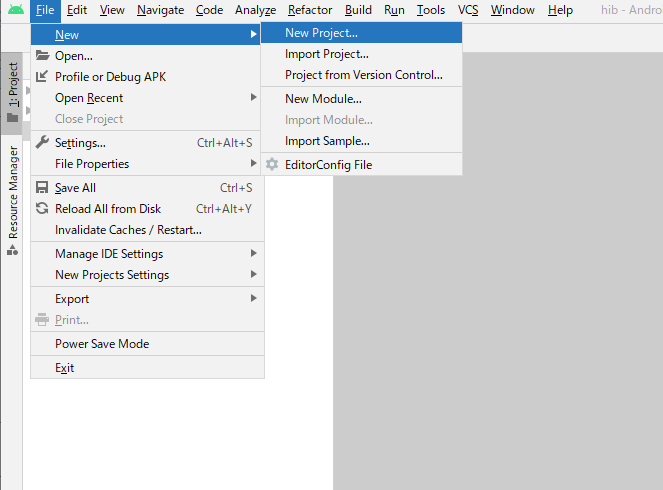
Task: Choose Import Project... in New submenu
Action: [x=362, y=54]
